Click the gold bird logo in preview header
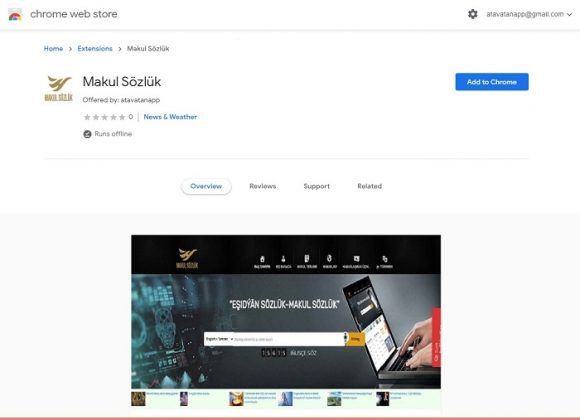The image size is (580, 420). [188, 258]
